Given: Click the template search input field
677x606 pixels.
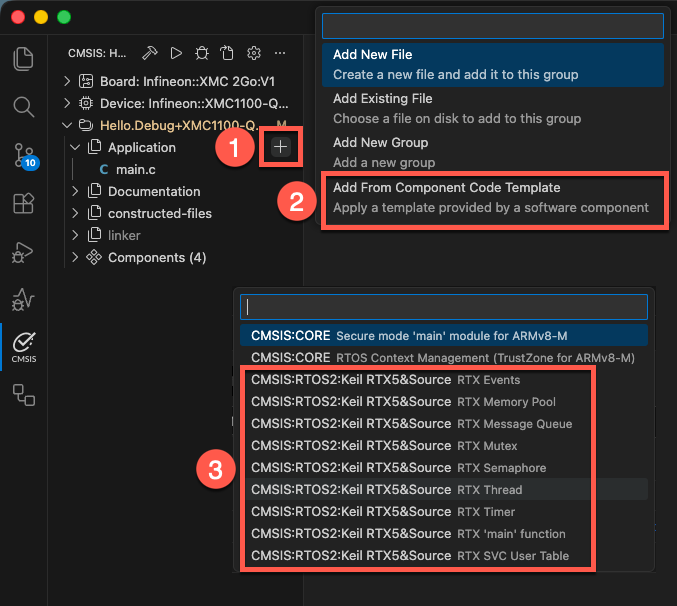Looking at the screenshot, I should (x=442, y=307).
